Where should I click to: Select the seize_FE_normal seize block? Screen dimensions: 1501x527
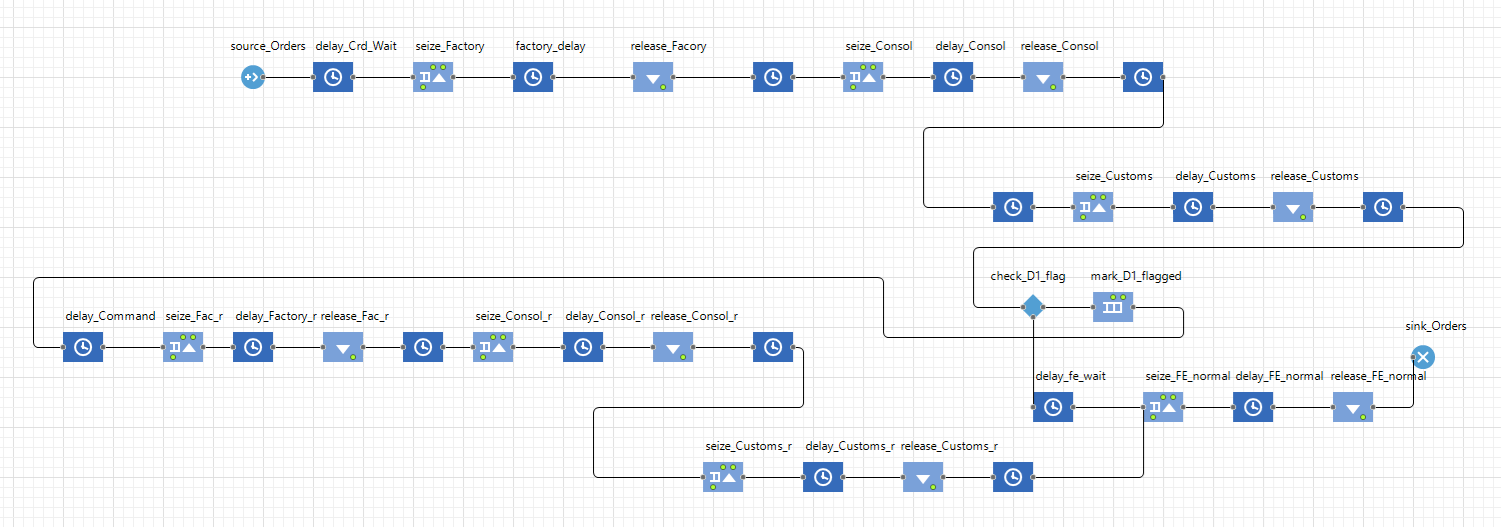(x=1163, y=407)
